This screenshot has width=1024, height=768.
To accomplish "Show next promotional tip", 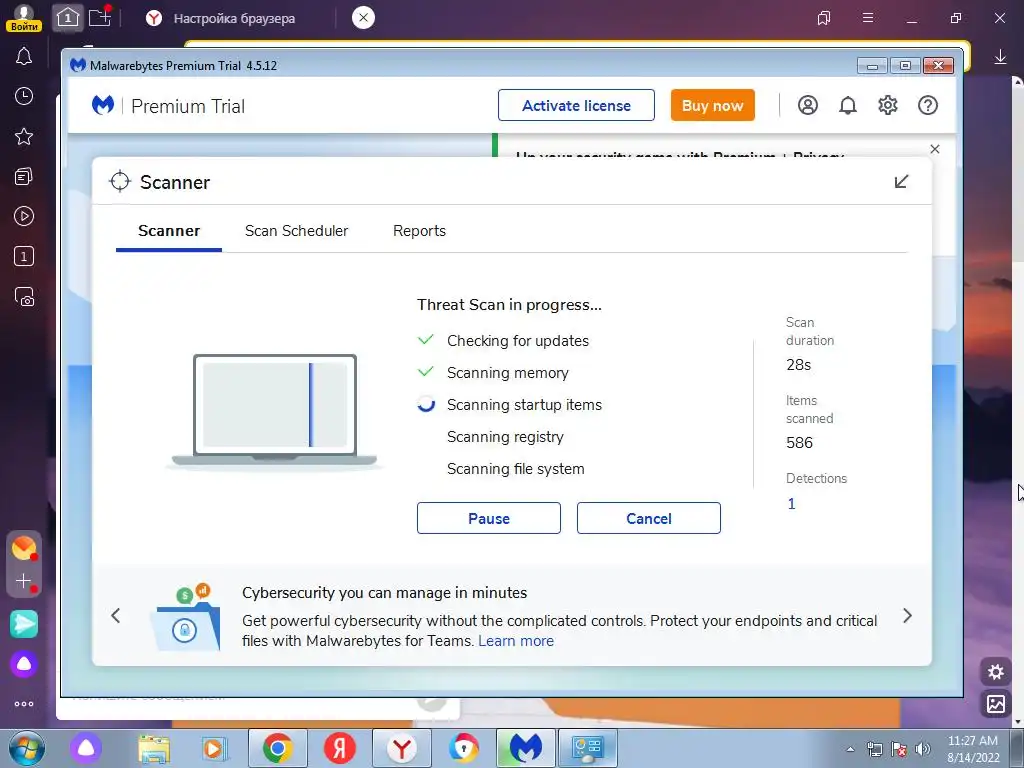I will click(x=907, y=615).
